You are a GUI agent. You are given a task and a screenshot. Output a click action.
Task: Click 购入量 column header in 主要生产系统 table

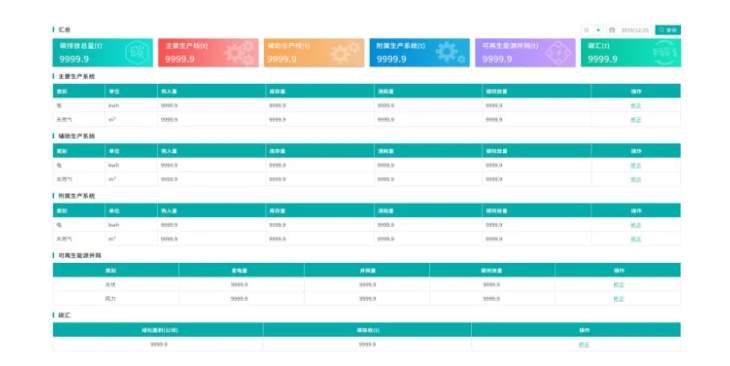pyautogui.click(x=212, y=91)
